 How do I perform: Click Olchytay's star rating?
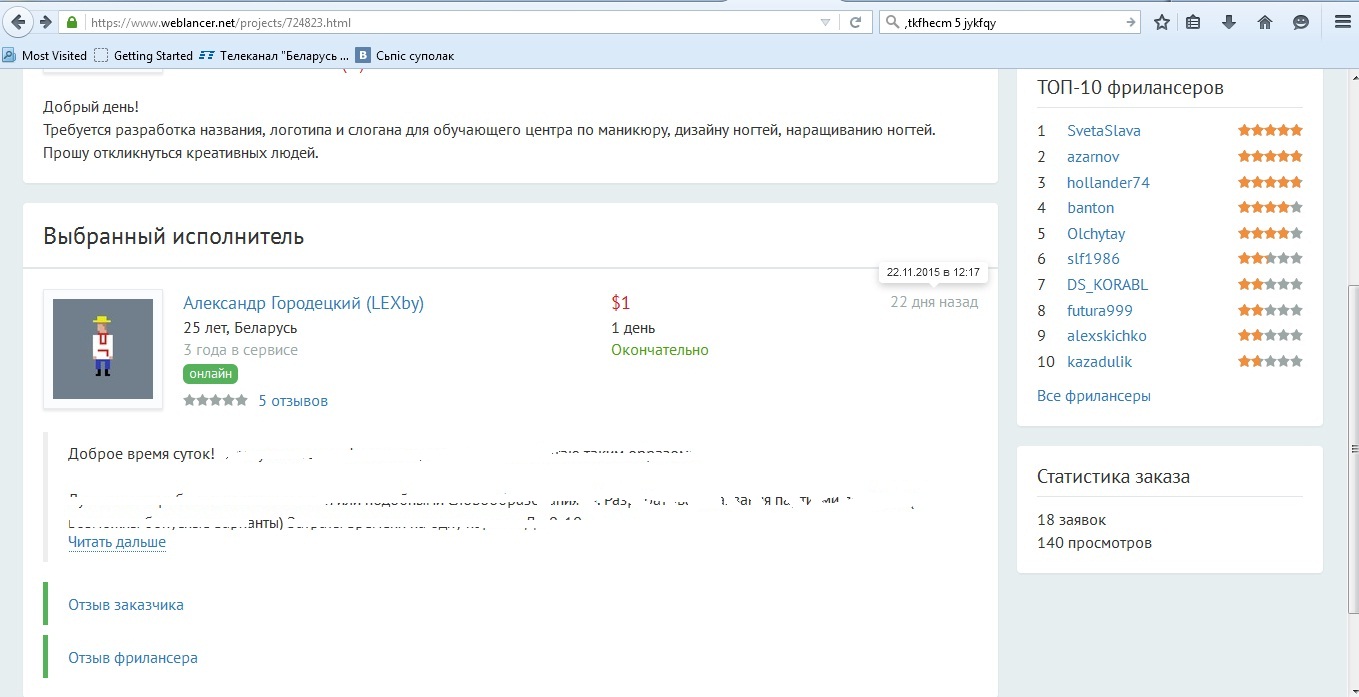1270,233
